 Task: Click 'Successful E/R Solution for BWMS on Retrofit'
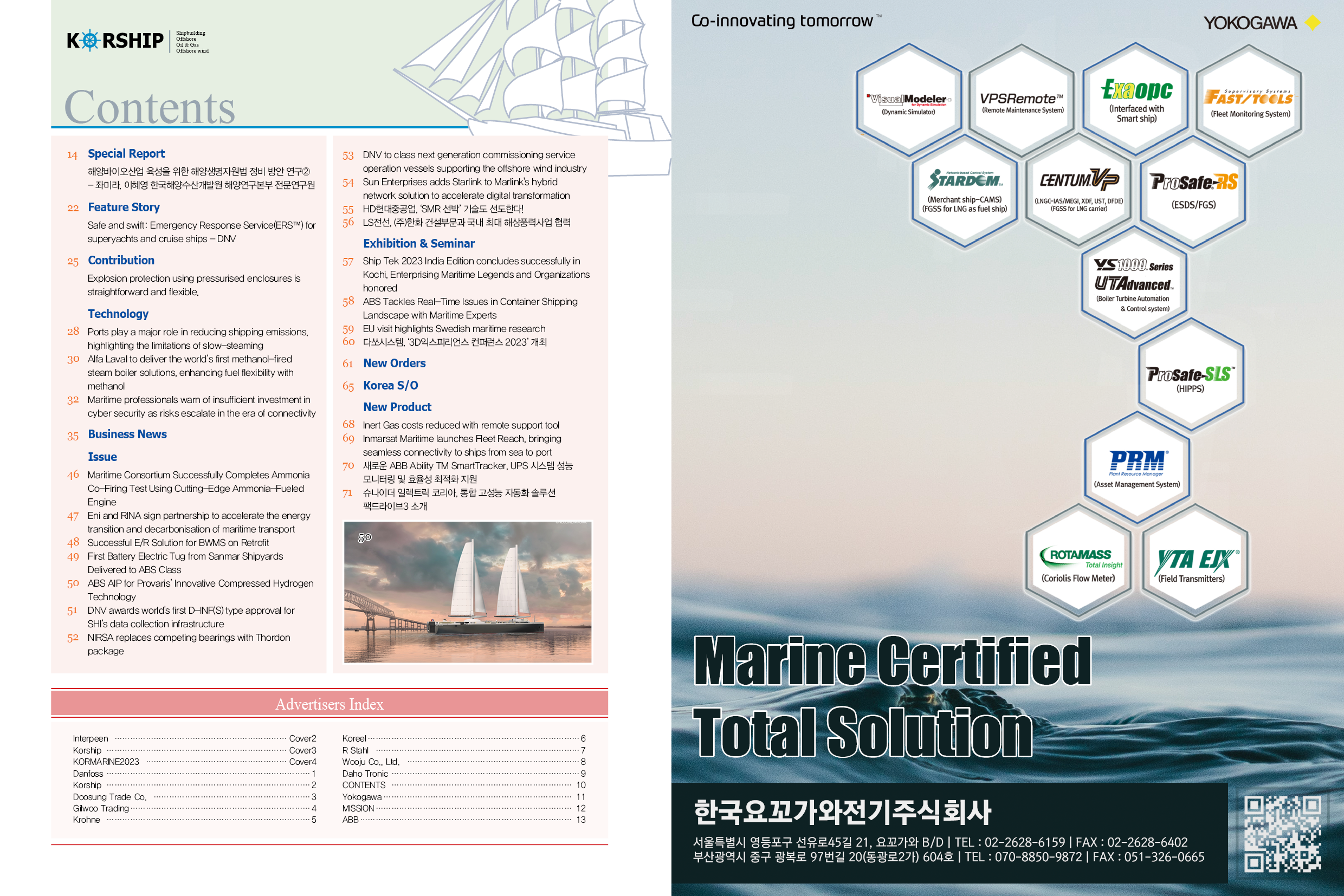(178, 543)
